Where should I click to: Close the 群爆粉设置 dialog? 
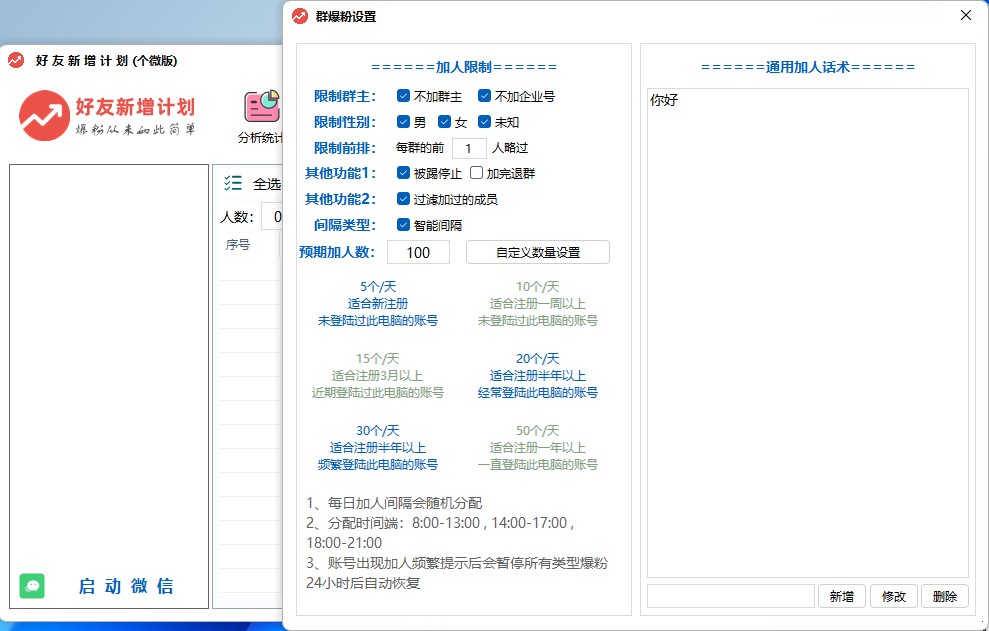(965, 16)
